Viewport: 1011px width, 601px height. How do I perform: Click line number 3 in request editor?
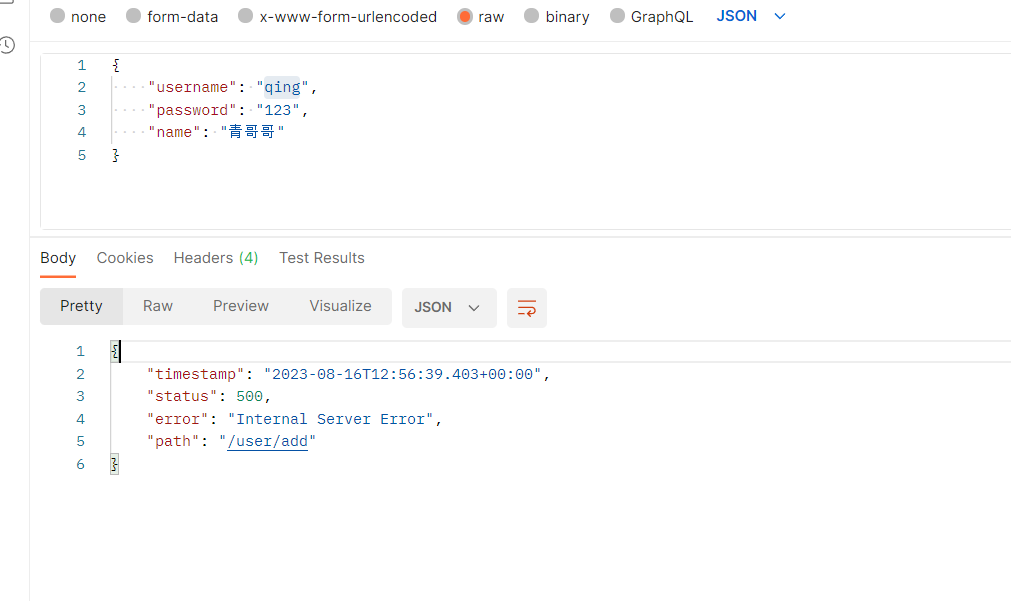[82, 110]
